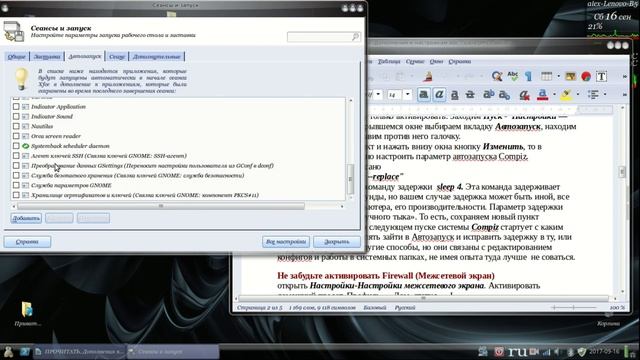Insert image via Writer's picture icon
This screenshot has width=640, height=360.
point(570,76)
